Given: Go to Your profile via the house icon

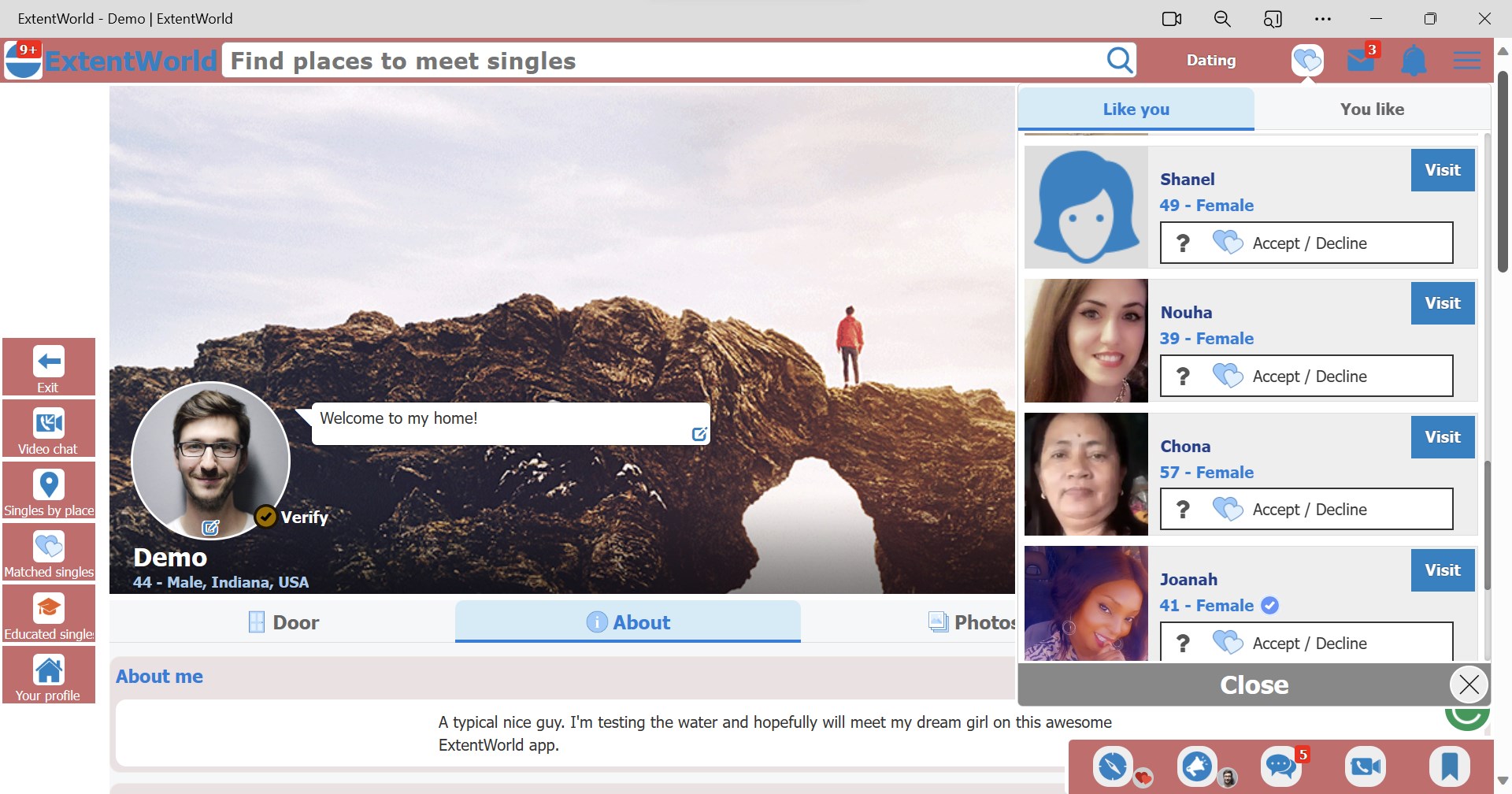Looking at the screenshot, I should [49, 674].
